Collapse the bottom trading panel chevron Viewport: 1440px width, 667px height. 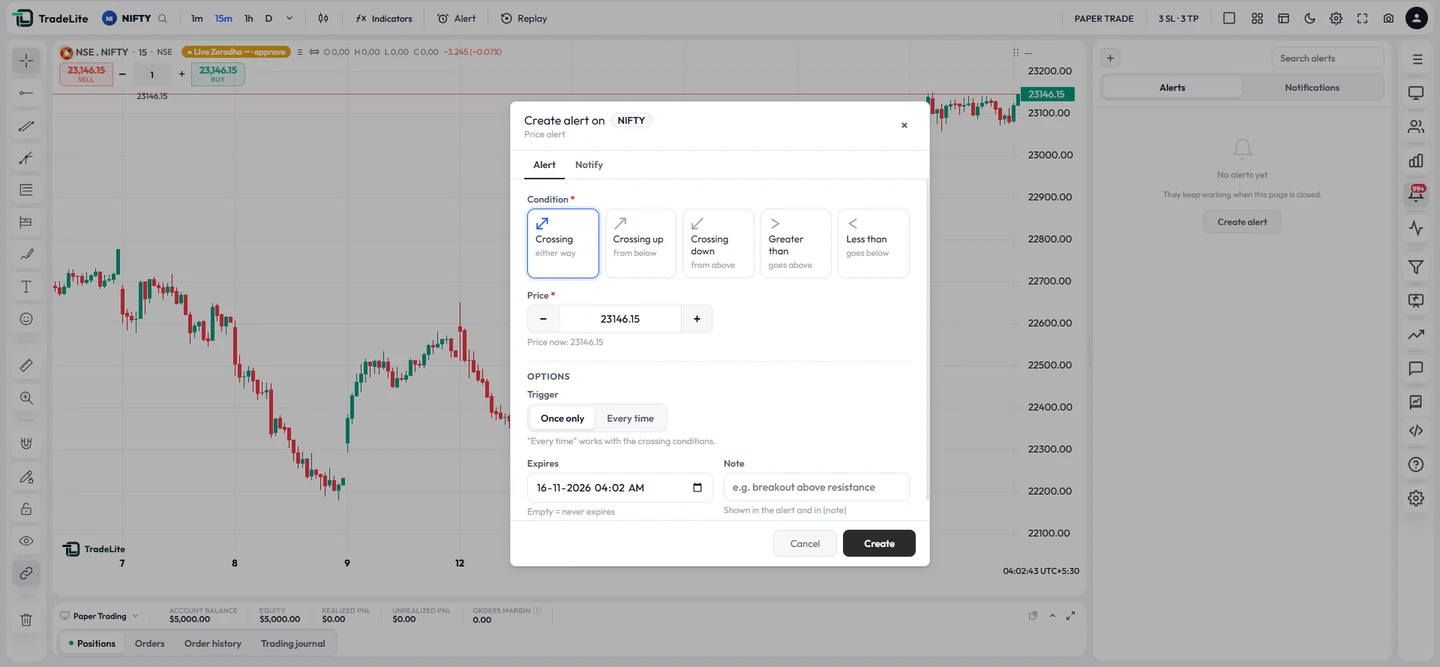coord(1052,616)
